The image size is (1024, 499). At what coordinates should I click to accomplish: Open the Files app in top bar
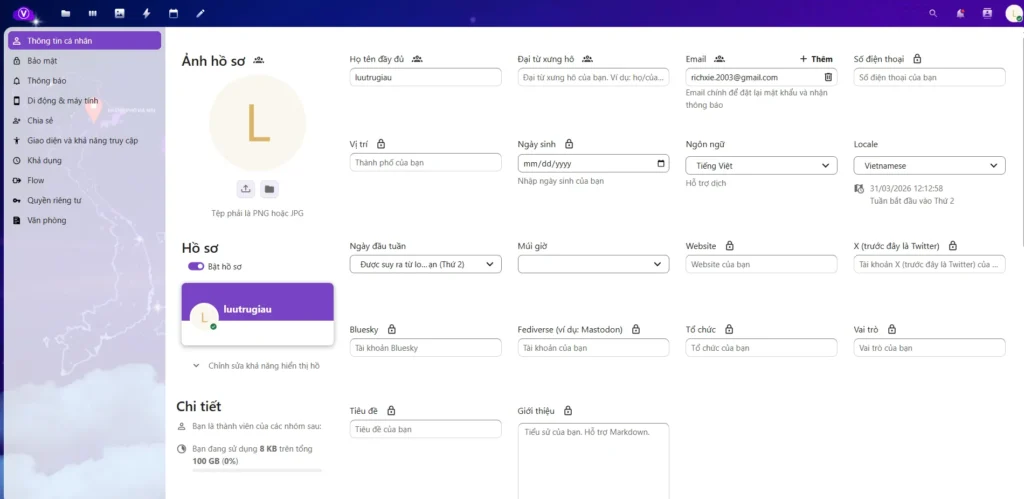66,13
